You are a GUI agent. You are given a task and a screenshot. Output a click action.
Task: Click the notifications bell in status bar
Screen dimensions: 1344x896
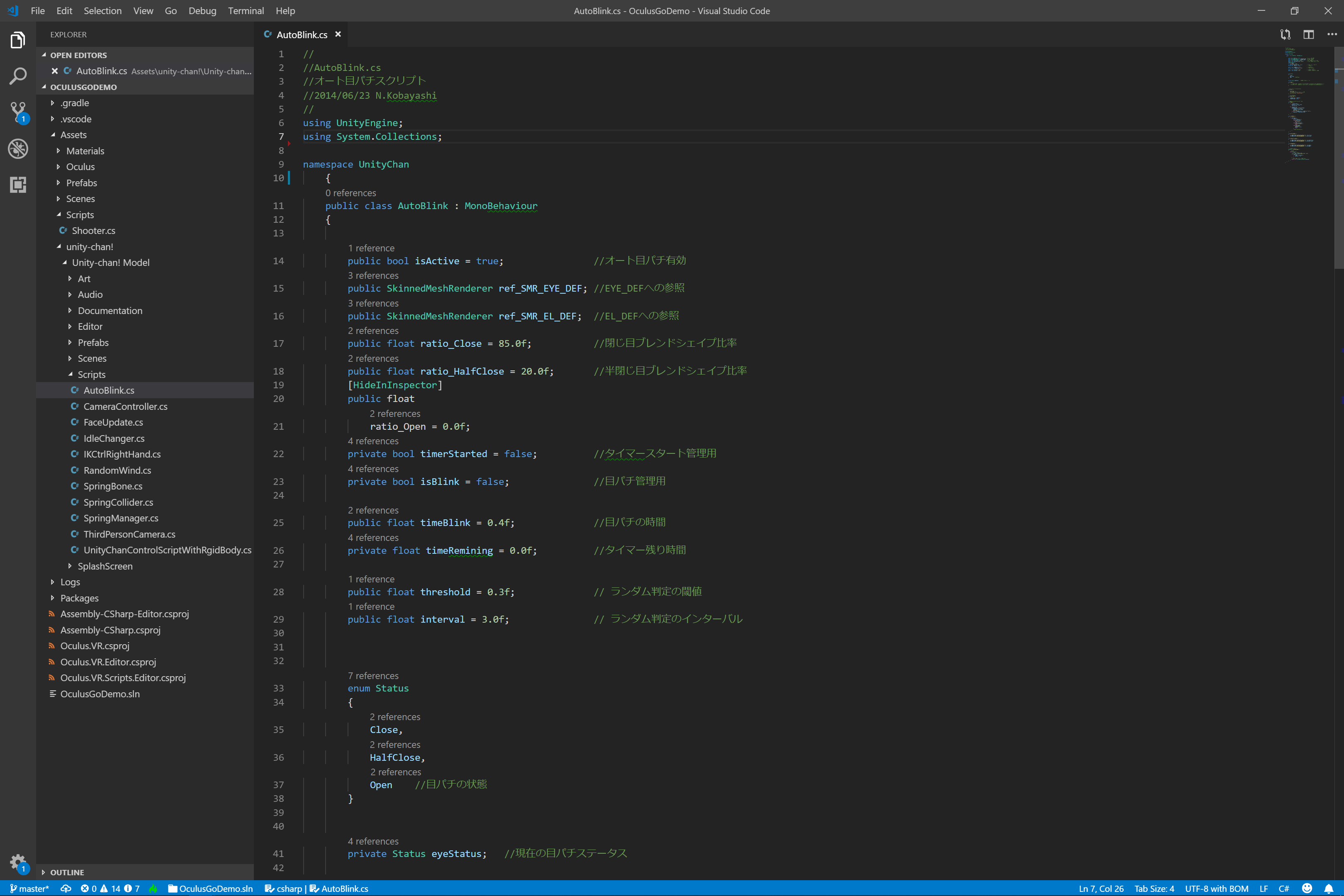coord(1329,889)
